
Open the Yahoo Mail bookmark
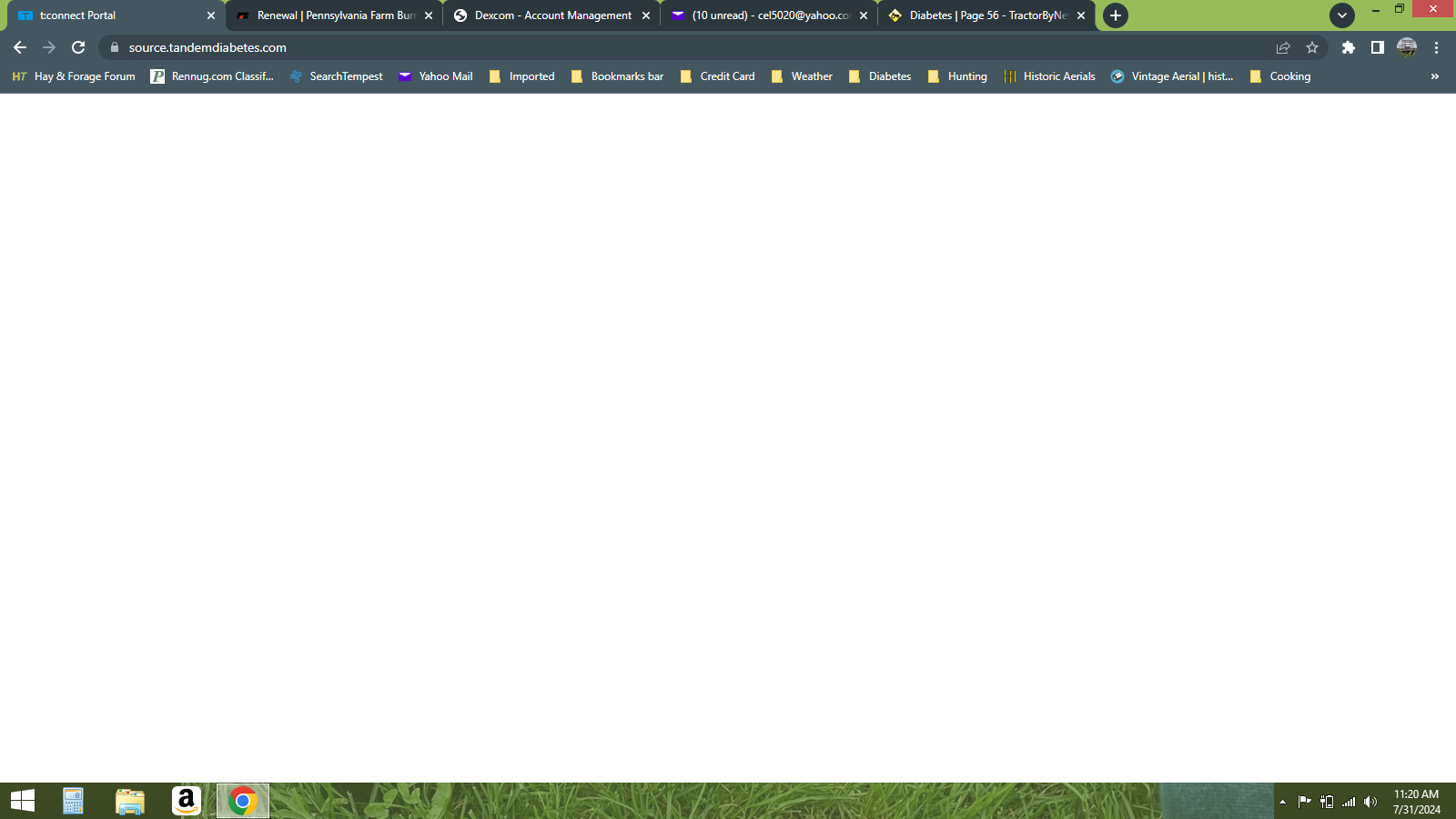coord(436,76)
